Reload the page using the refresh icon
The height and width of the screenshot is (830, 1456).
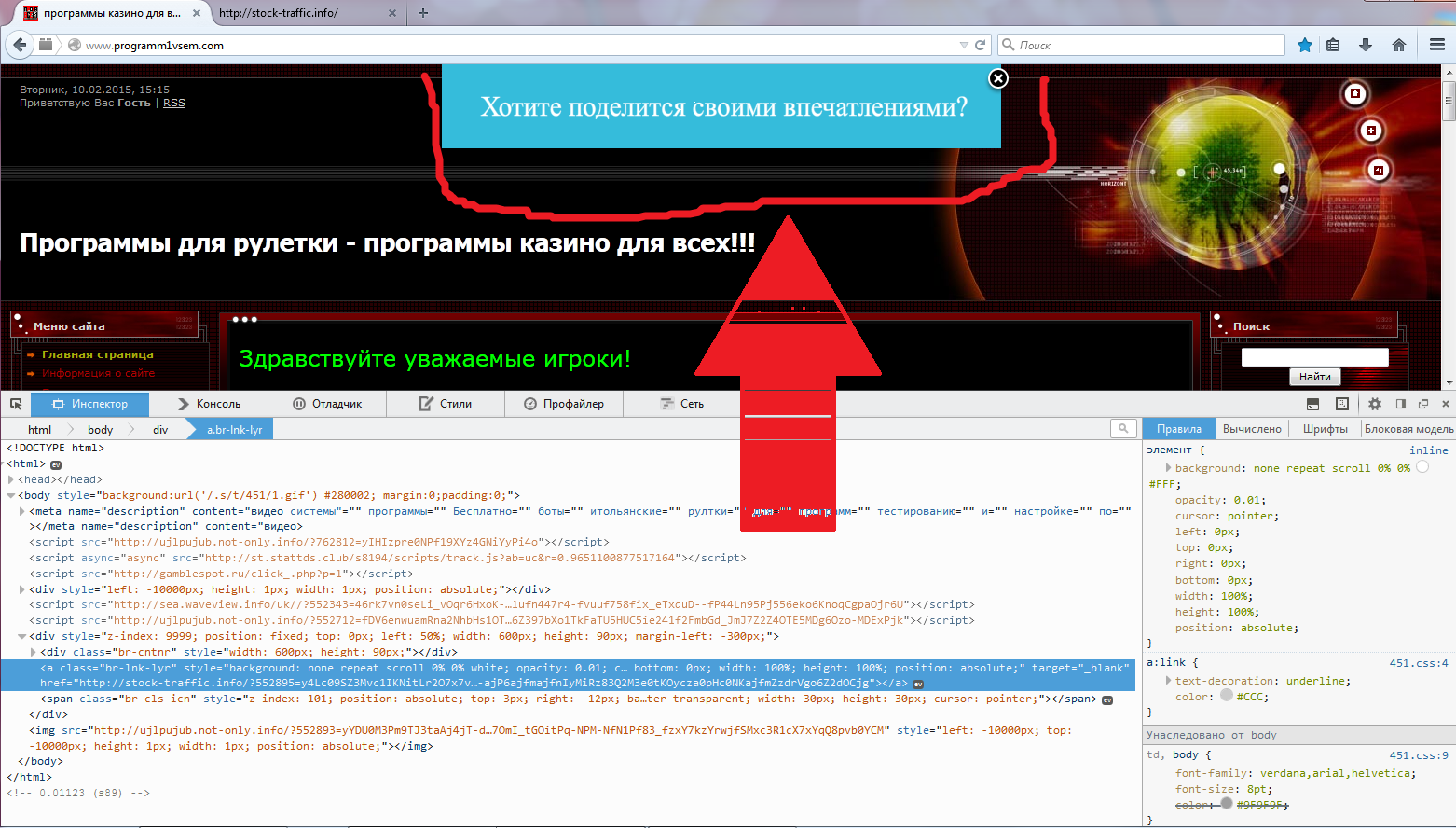[x=980, y=45]
